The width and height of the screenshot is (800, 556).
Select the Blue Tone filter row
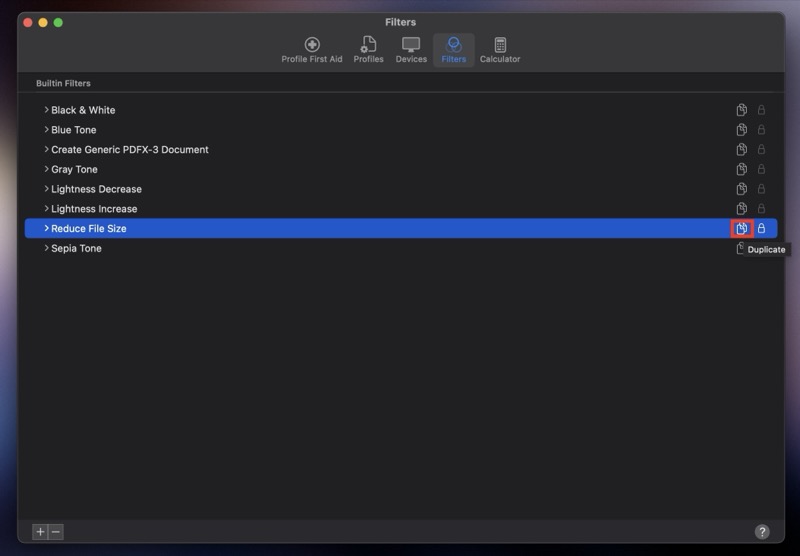[x=401, y=130]
